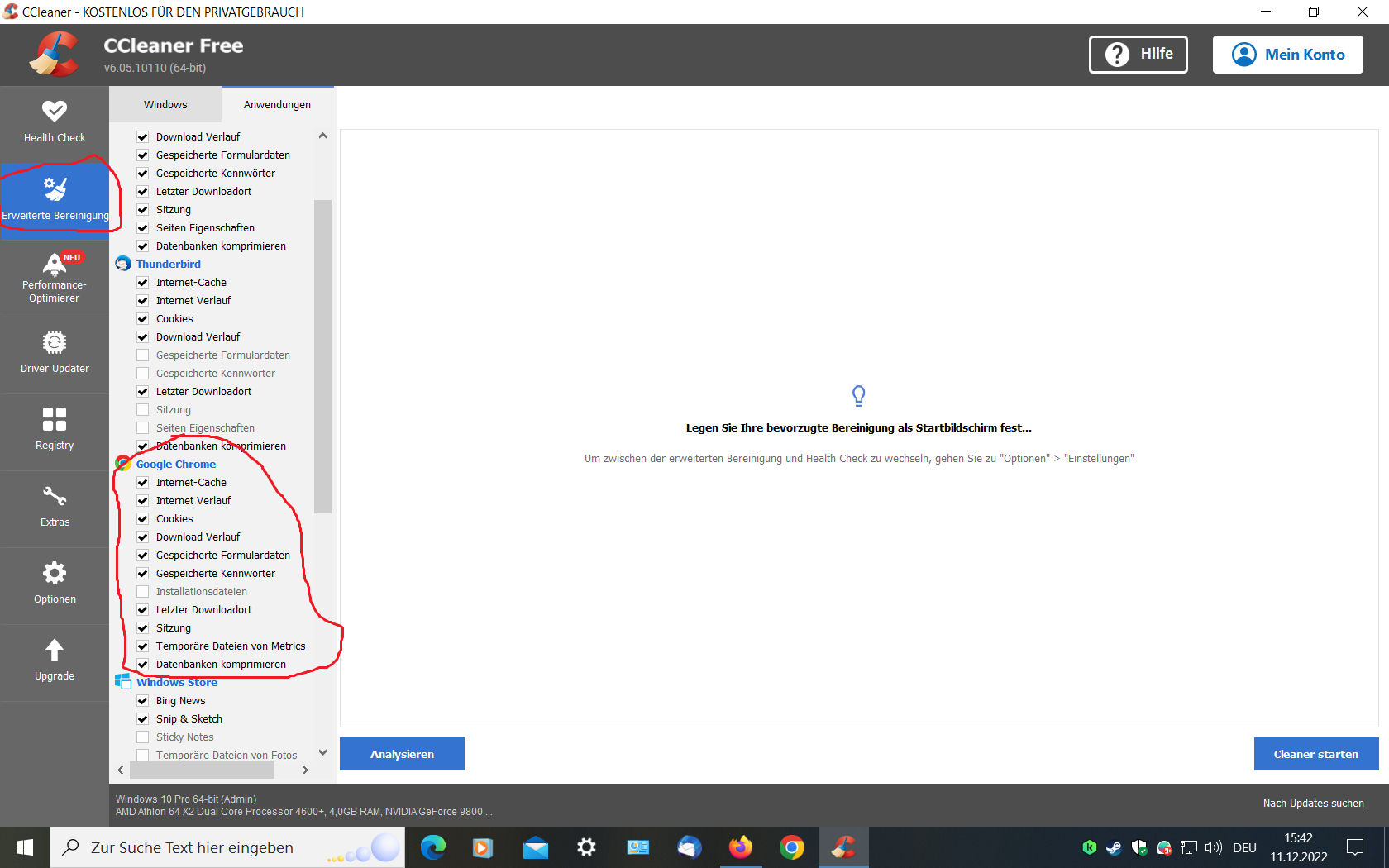Click DEU language indicator in tray
The height and width of the screenshot is (868, 1389).
coord(1244,848)
